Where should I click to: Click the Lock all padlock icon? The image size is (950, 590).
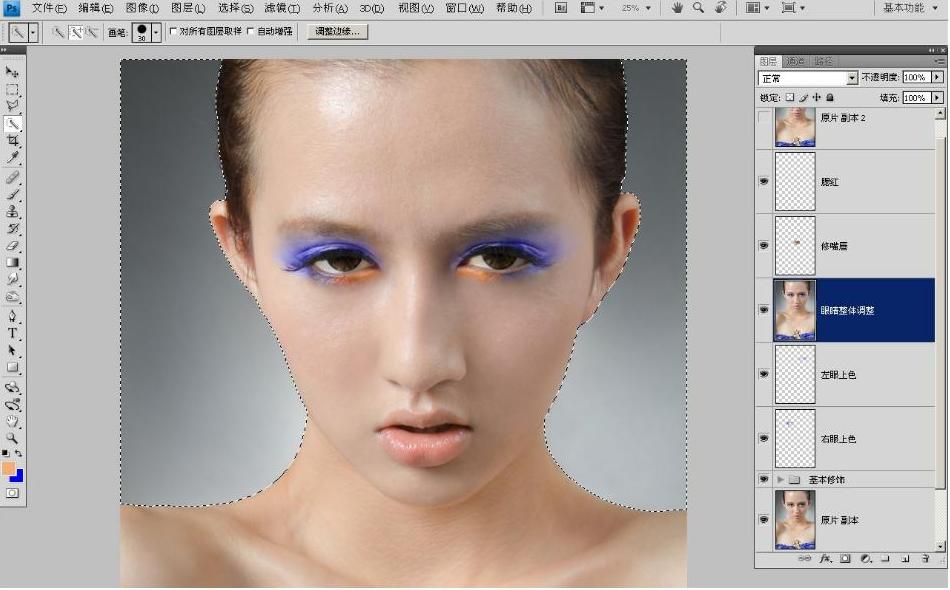(x=830, y=98)
